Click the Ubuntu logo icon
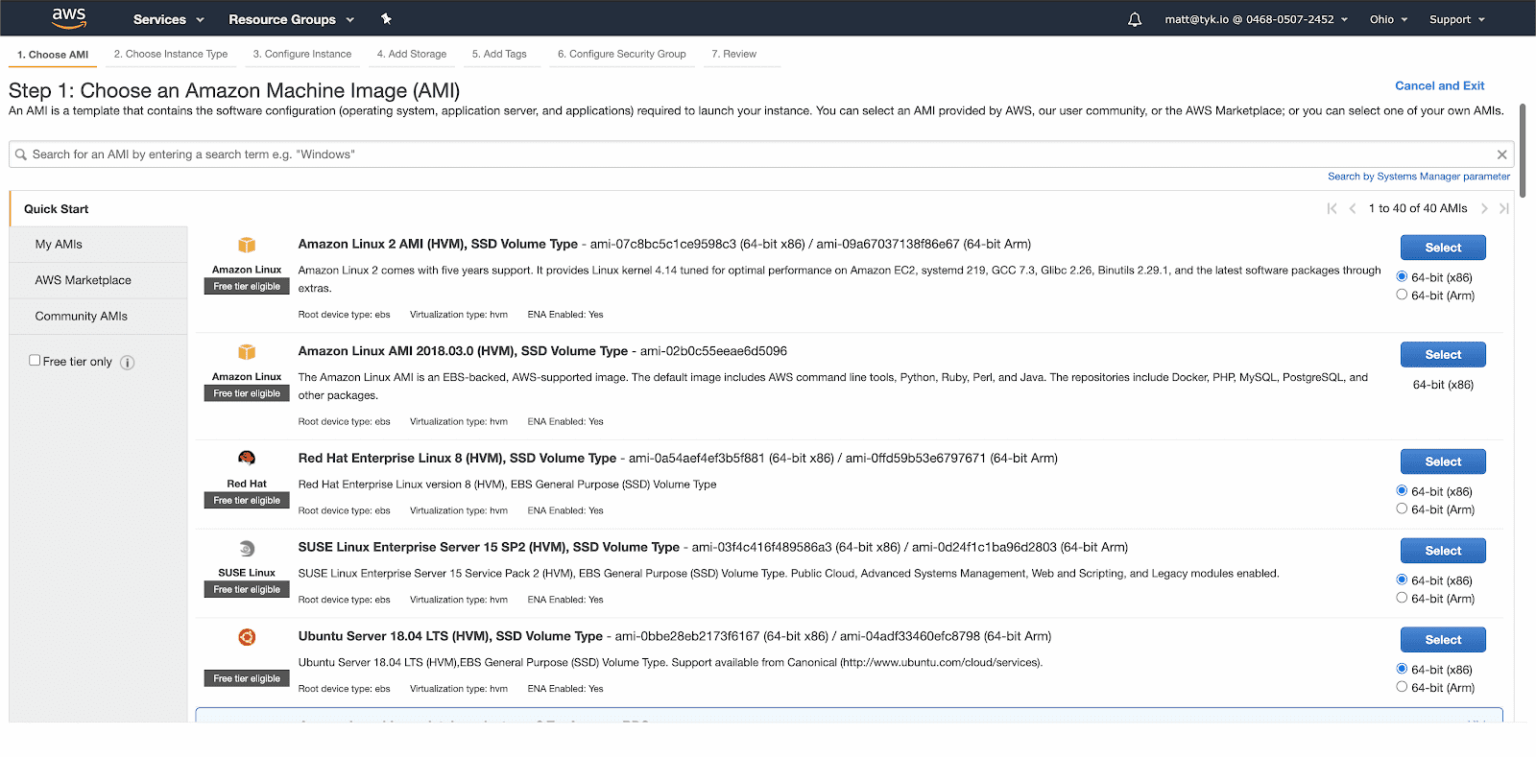Screen dimensions: 1536x757 [247, 637]
